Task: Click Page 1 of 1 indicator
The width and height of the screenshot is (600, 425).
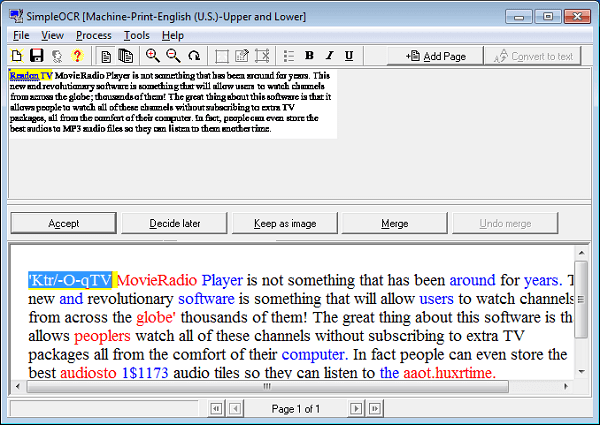Action: 295,409
